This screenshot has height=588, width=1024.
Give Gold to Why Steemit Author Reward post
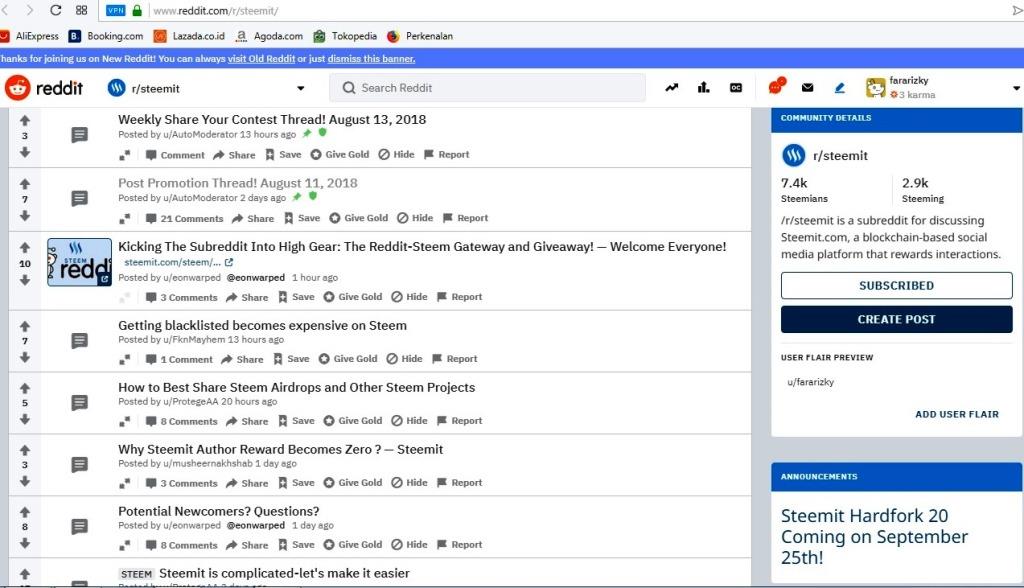(x=353, y=483)
